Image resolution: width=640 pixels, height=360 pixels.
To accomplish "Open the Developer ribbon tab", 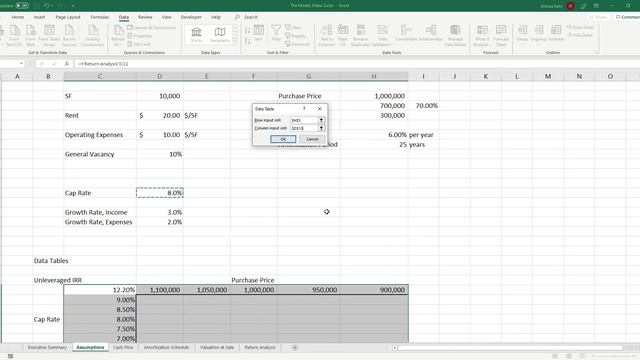I will (191, 17).
